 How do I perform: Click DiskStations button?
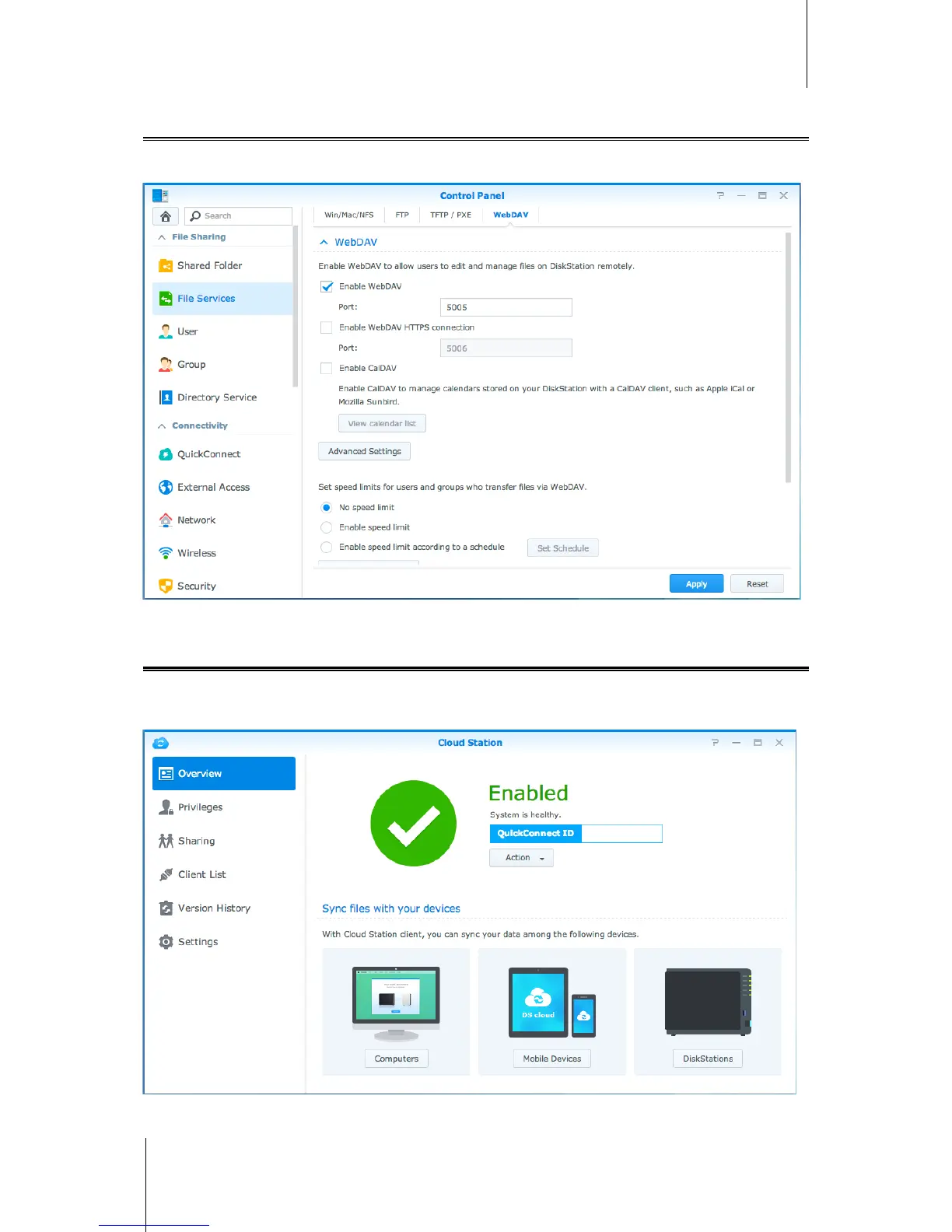click(x=708, y=1059)
